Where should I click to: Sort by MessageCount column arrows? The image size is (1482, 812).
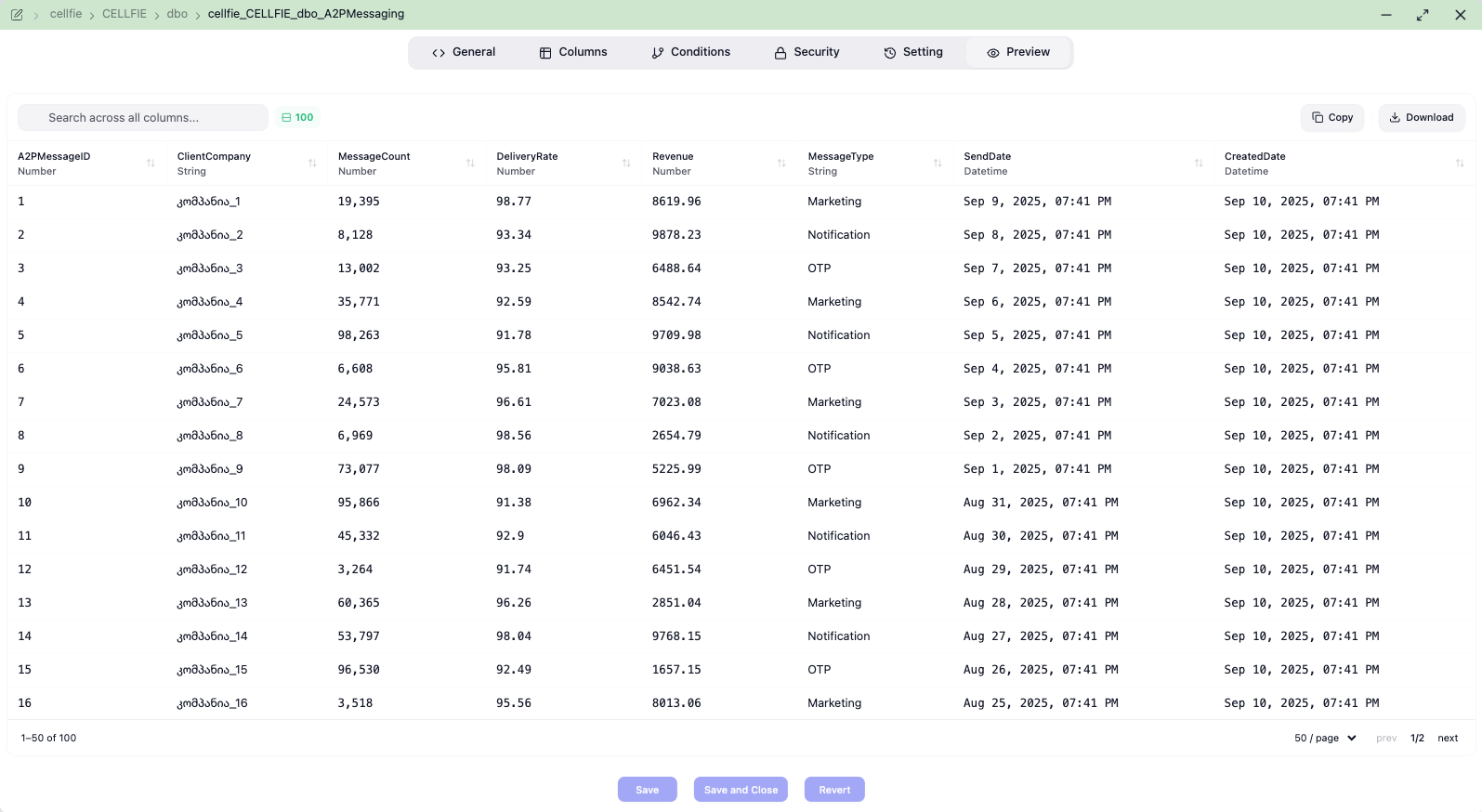click(x=470, y=164)
